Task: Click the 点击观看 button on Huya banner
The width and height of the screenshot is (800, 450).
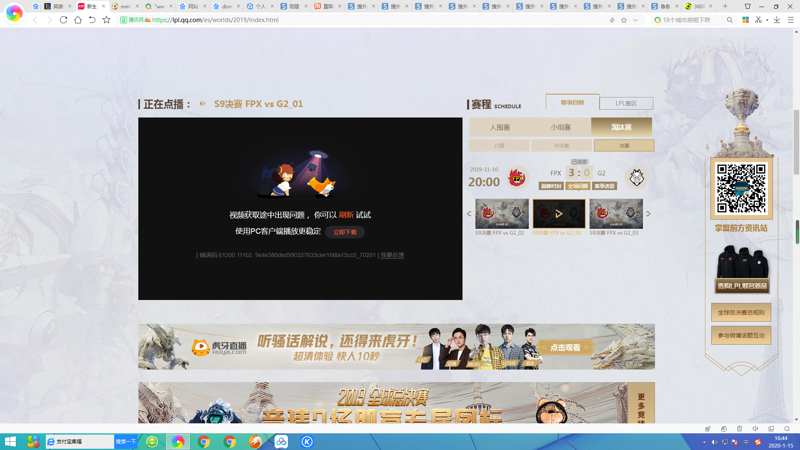Action: tap(565, 347)
